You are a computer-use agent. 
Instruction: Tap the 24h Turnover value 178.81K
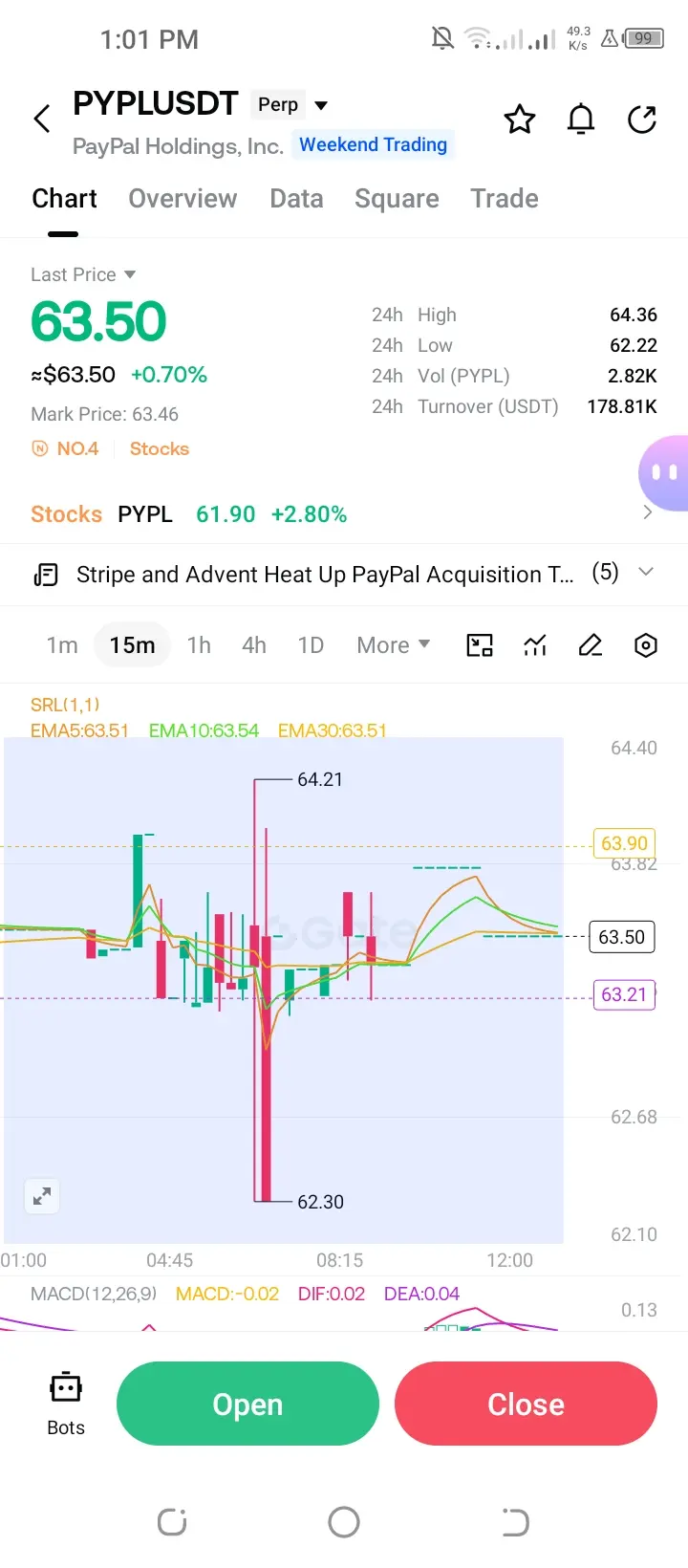tap(622, 406)
